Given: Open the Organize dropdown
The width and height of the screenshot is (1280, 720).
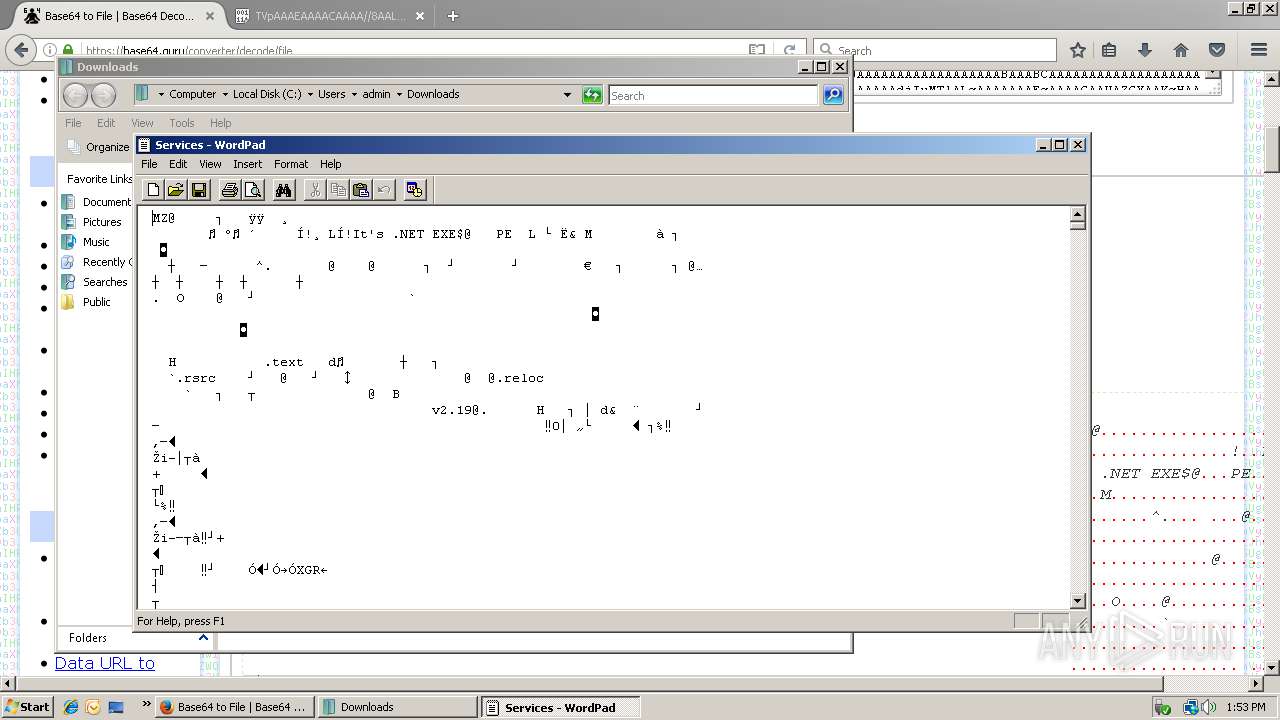Looking at the screenshot, I should 98,147.
